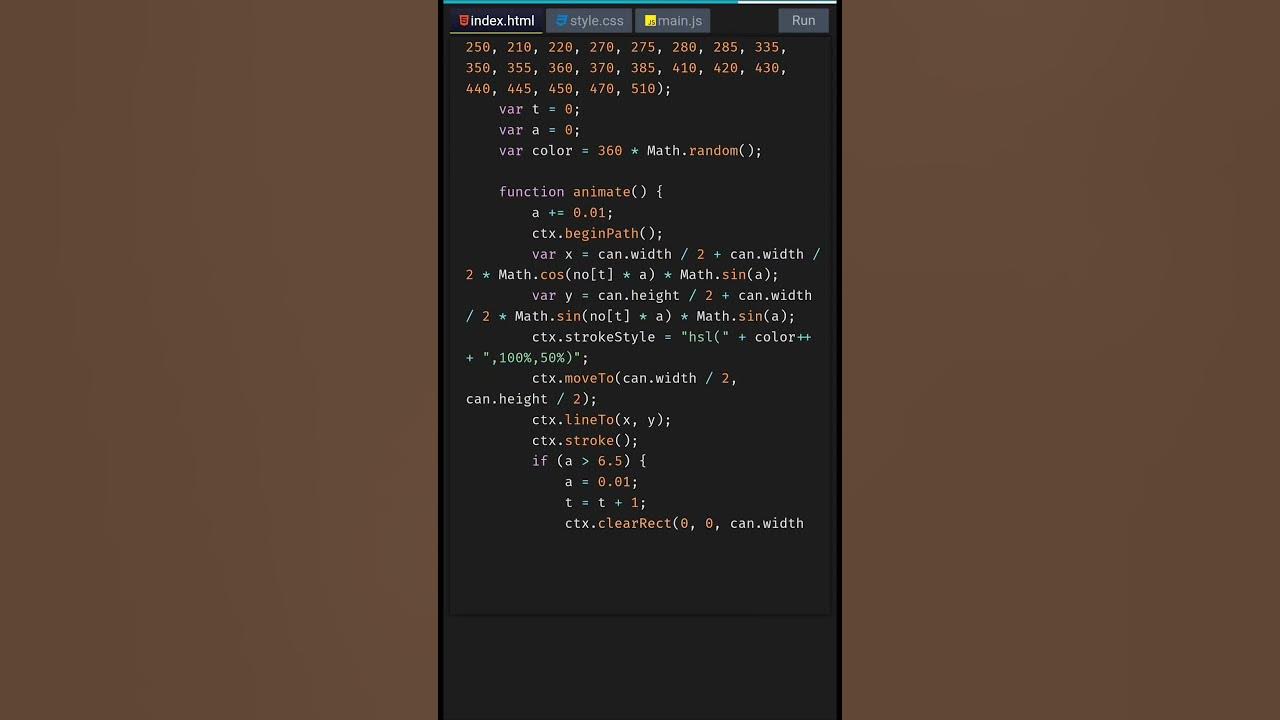
Task: Switch to the style.css tab
Action: coord(589,20)
